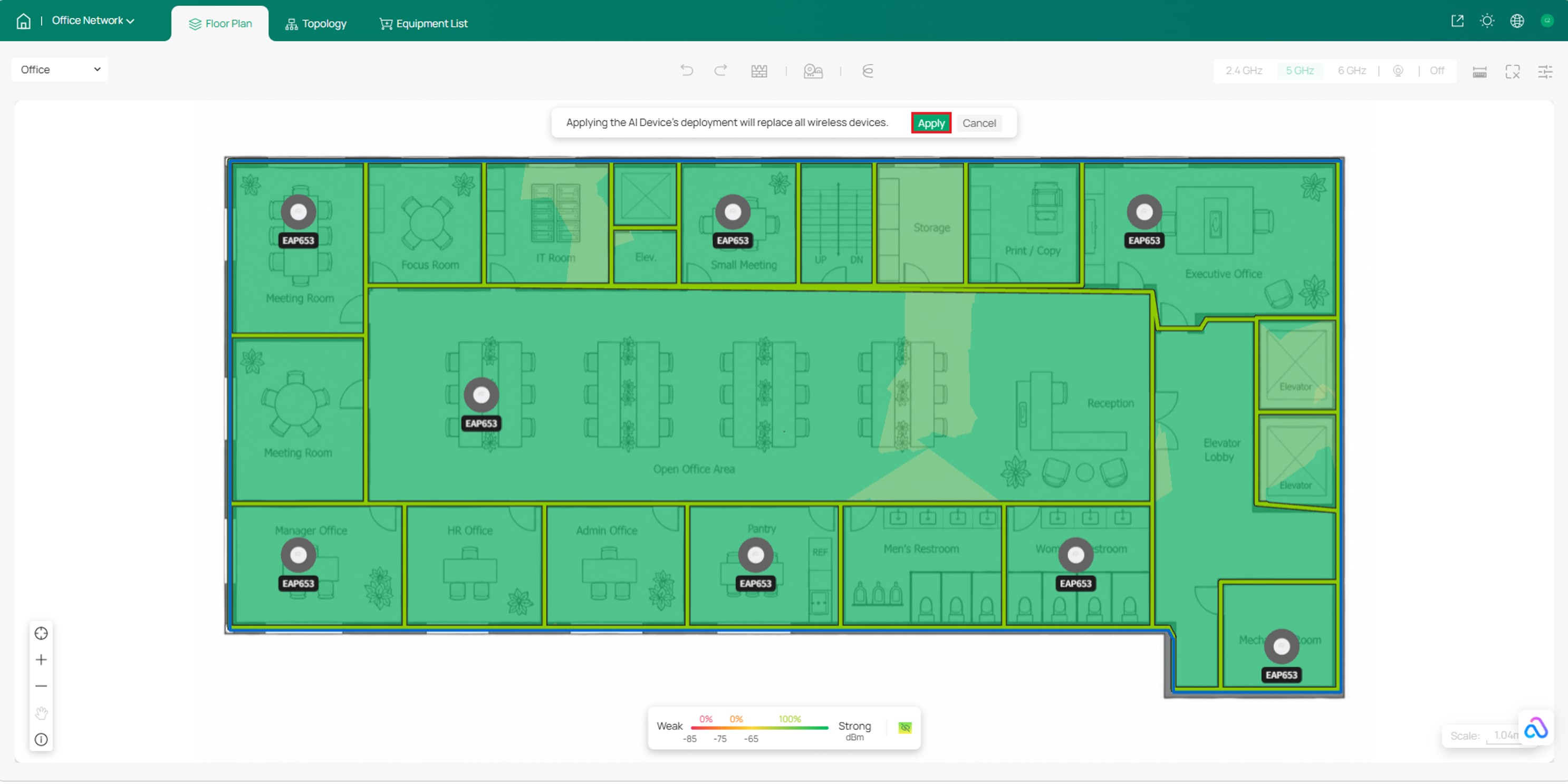This screenshot has height=784, width=1568.
Task: Click the redo arrow icon
Action: [x=720, y=71]
